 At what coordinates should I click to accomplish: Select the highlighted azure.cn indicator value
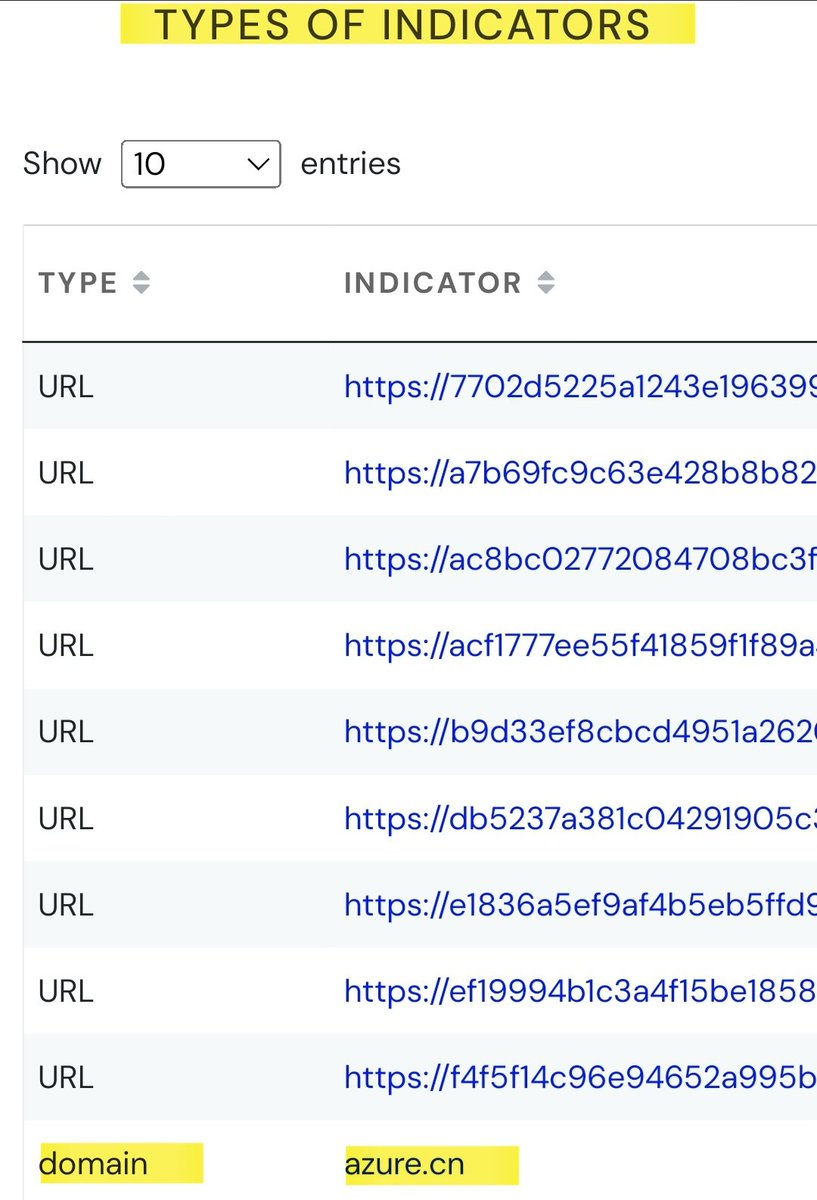405,1164
